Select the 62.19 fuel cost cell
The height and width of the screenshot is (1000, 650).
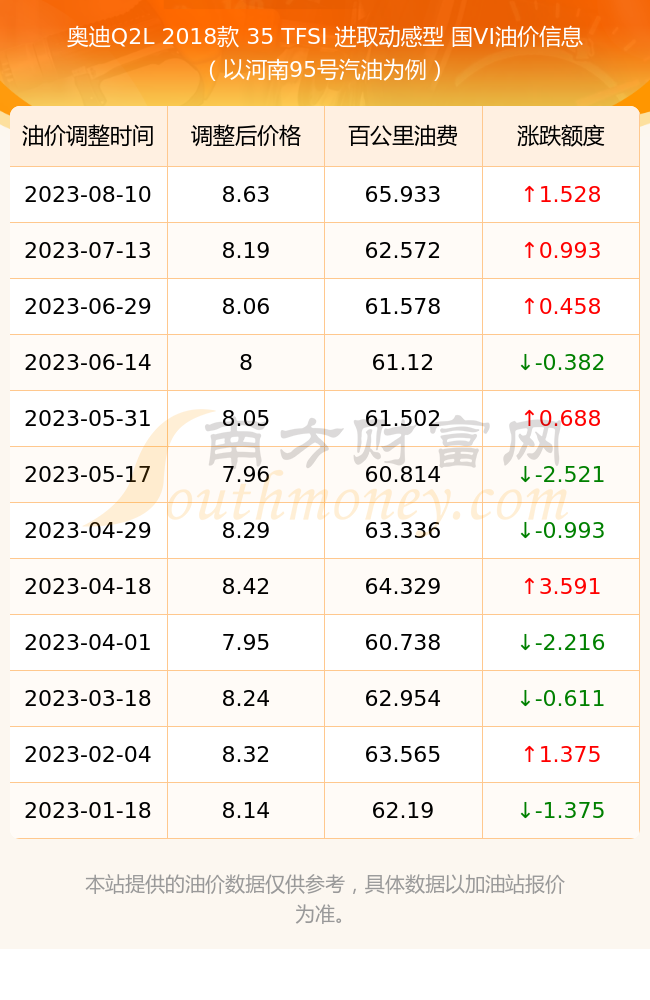point(403,811)
